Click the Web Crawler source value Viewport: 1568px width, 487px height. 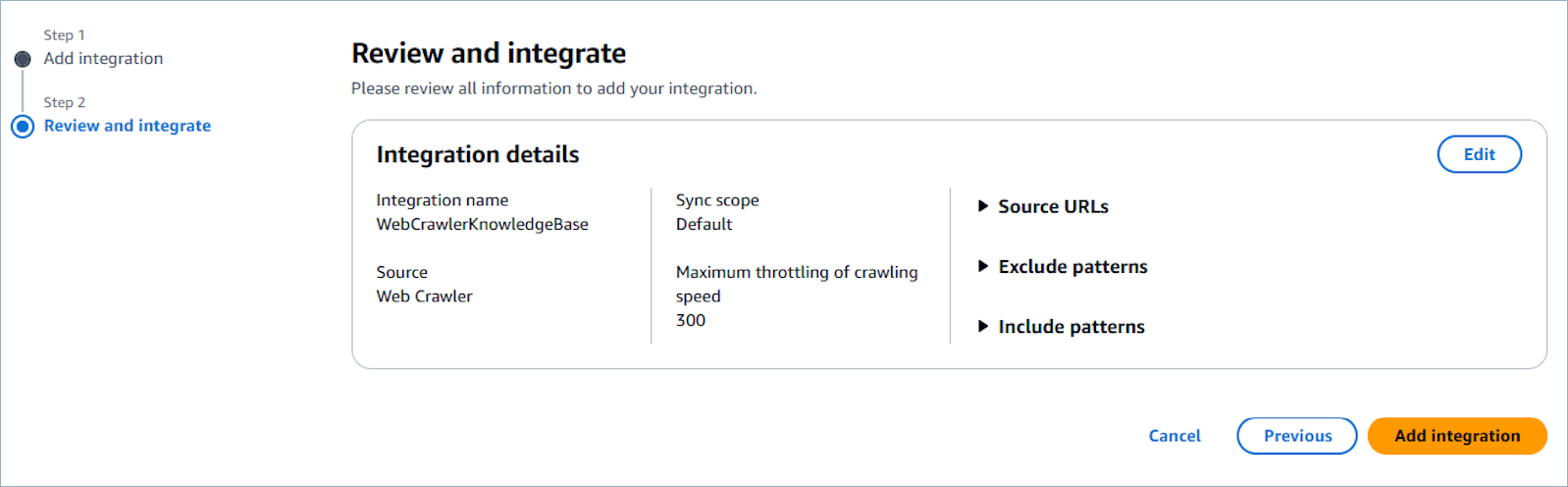click(x=424, y=297)
